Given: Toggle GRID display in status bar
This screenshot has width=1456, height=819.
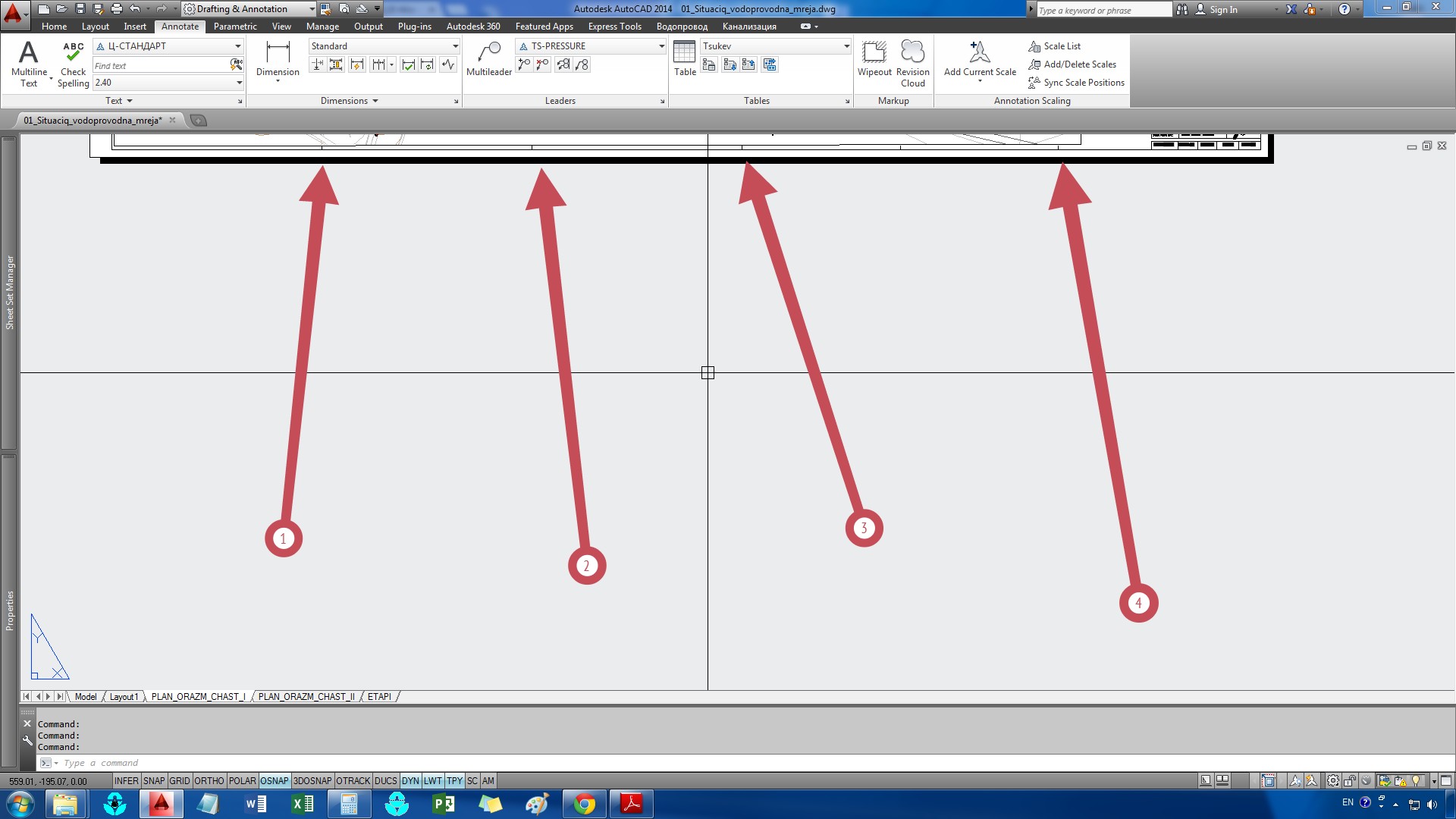Looking at the screenshot, I should click(180, 780).
